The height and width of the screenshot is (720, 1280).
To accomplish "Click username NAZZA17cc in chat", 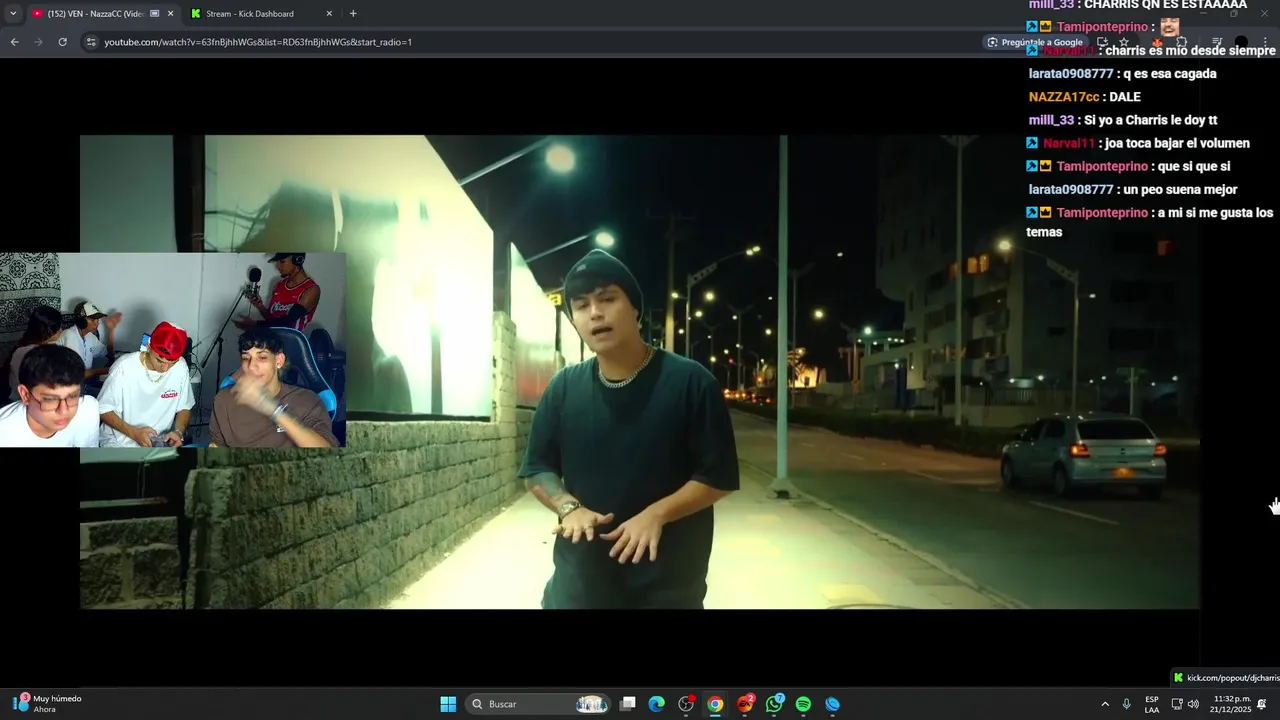I will coord(1064,97).
